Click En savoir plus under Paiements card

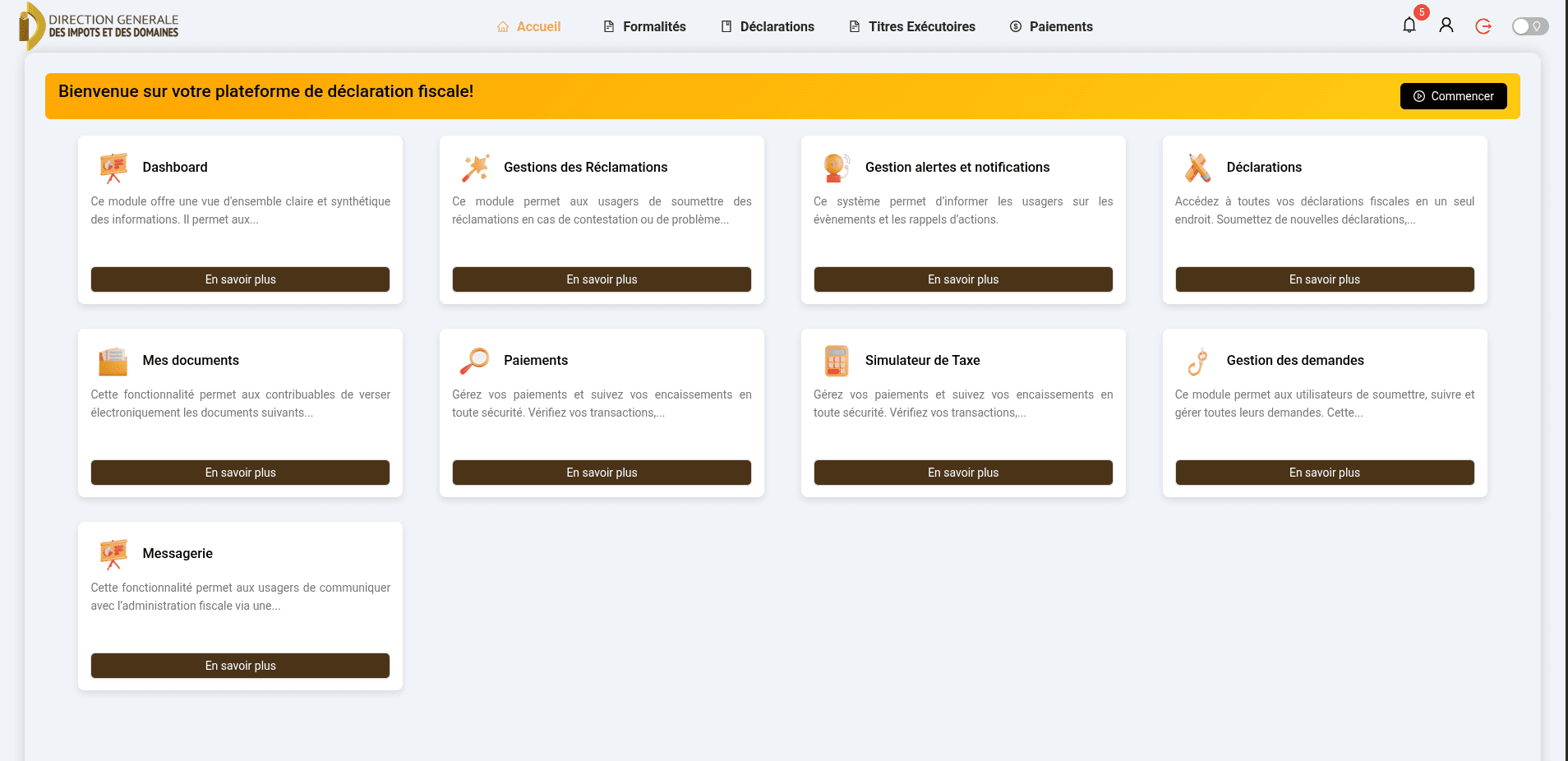coord(602,473)
